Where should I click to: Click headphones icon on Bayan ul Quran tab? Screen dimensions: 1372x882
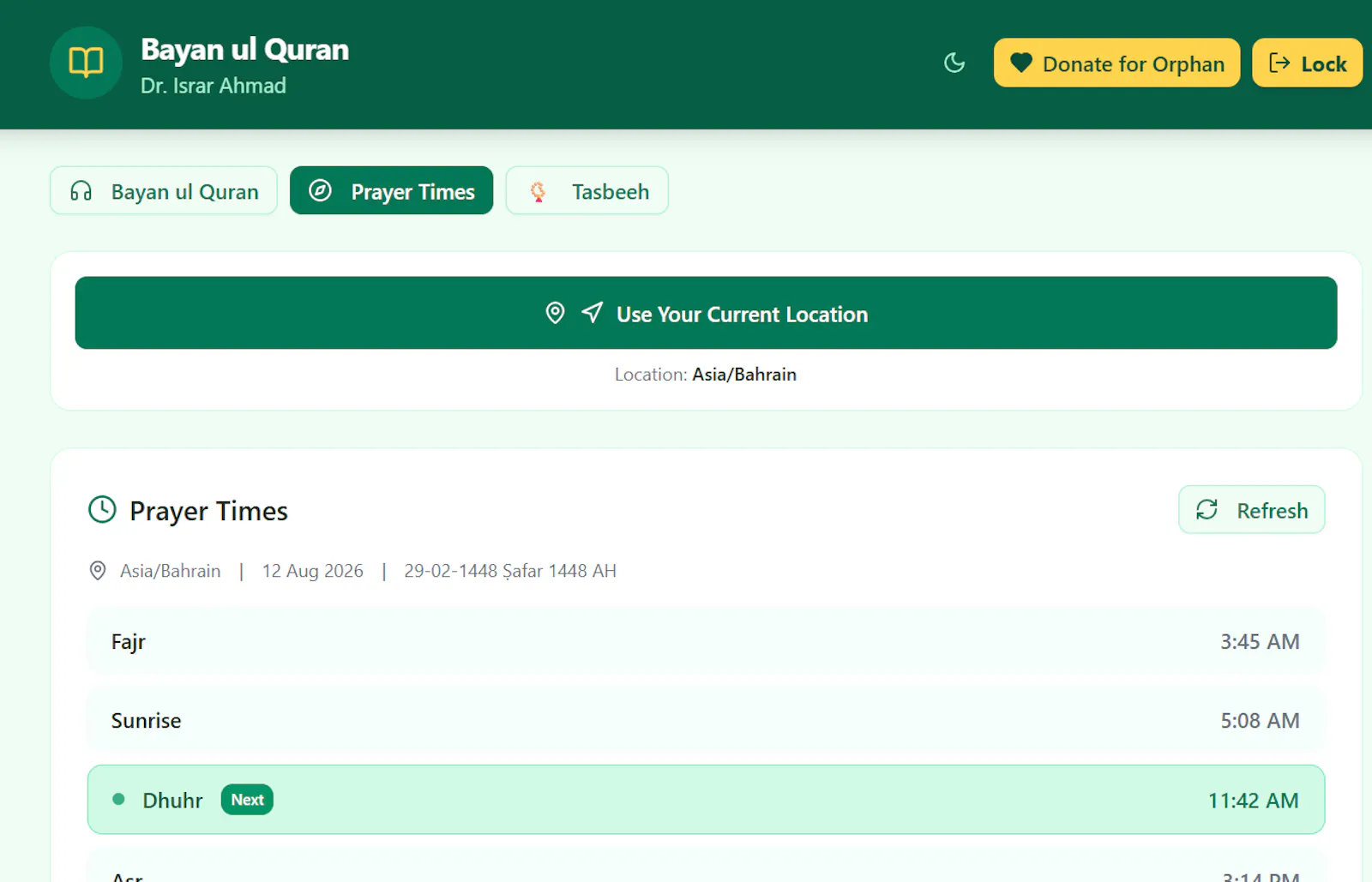point(81,190)
